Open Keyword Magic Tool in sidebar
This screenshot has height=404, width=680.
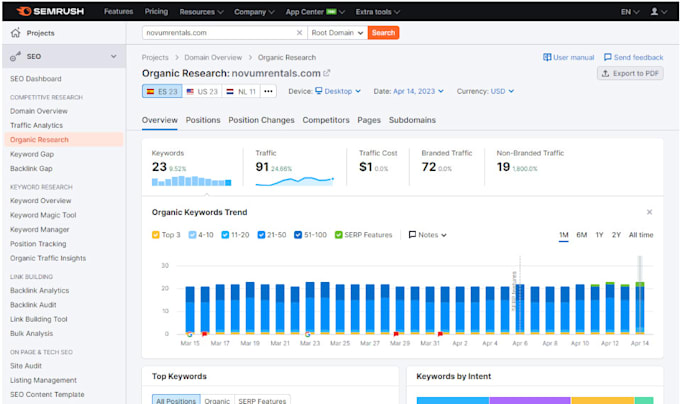[43, 215]
